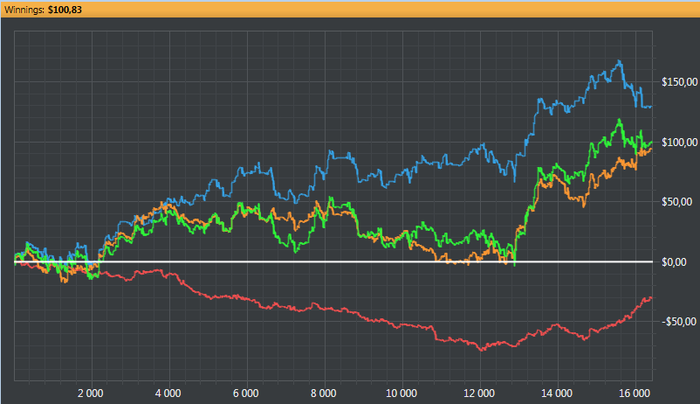Select the $100,00 y-axis label
The image size is (700, 404).
[x=679, y=142]
